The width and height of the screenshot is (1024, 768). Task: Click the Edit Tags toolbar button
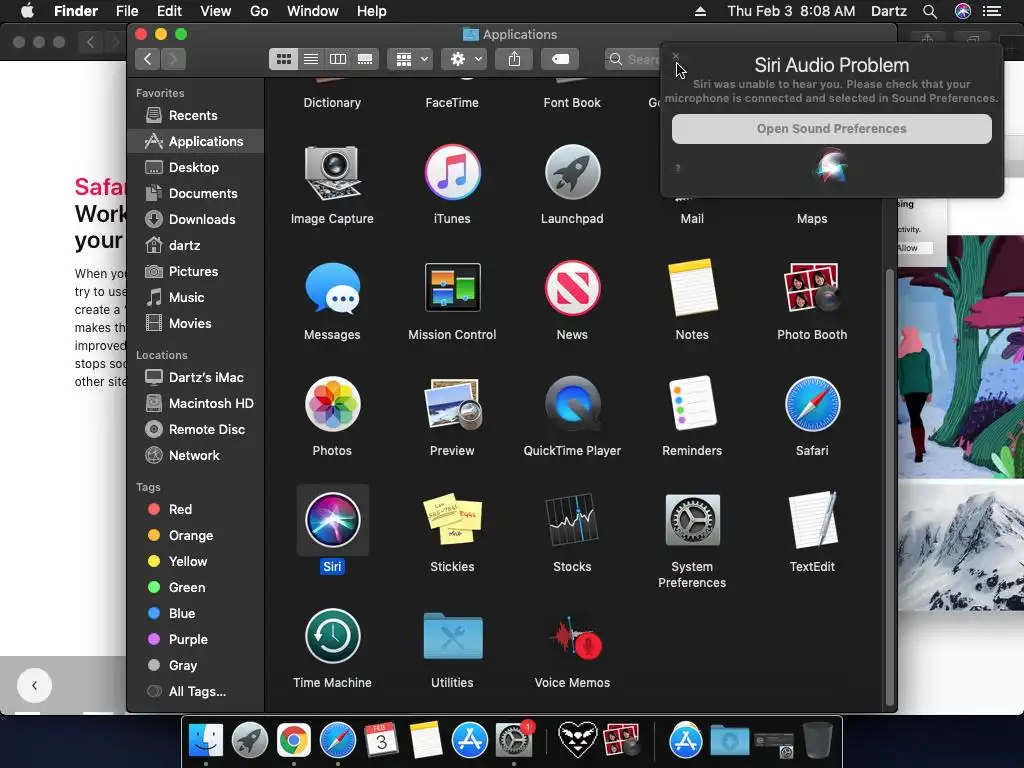[x=560, y=59]
